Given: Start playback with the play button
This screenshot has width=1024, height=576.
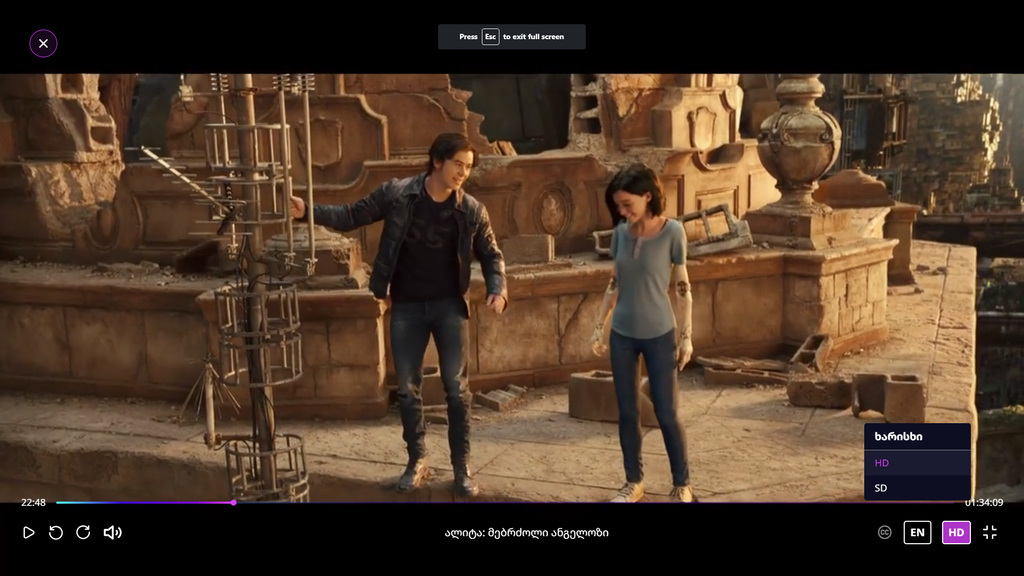Looking at the screenshot, I should coord(29,533).
